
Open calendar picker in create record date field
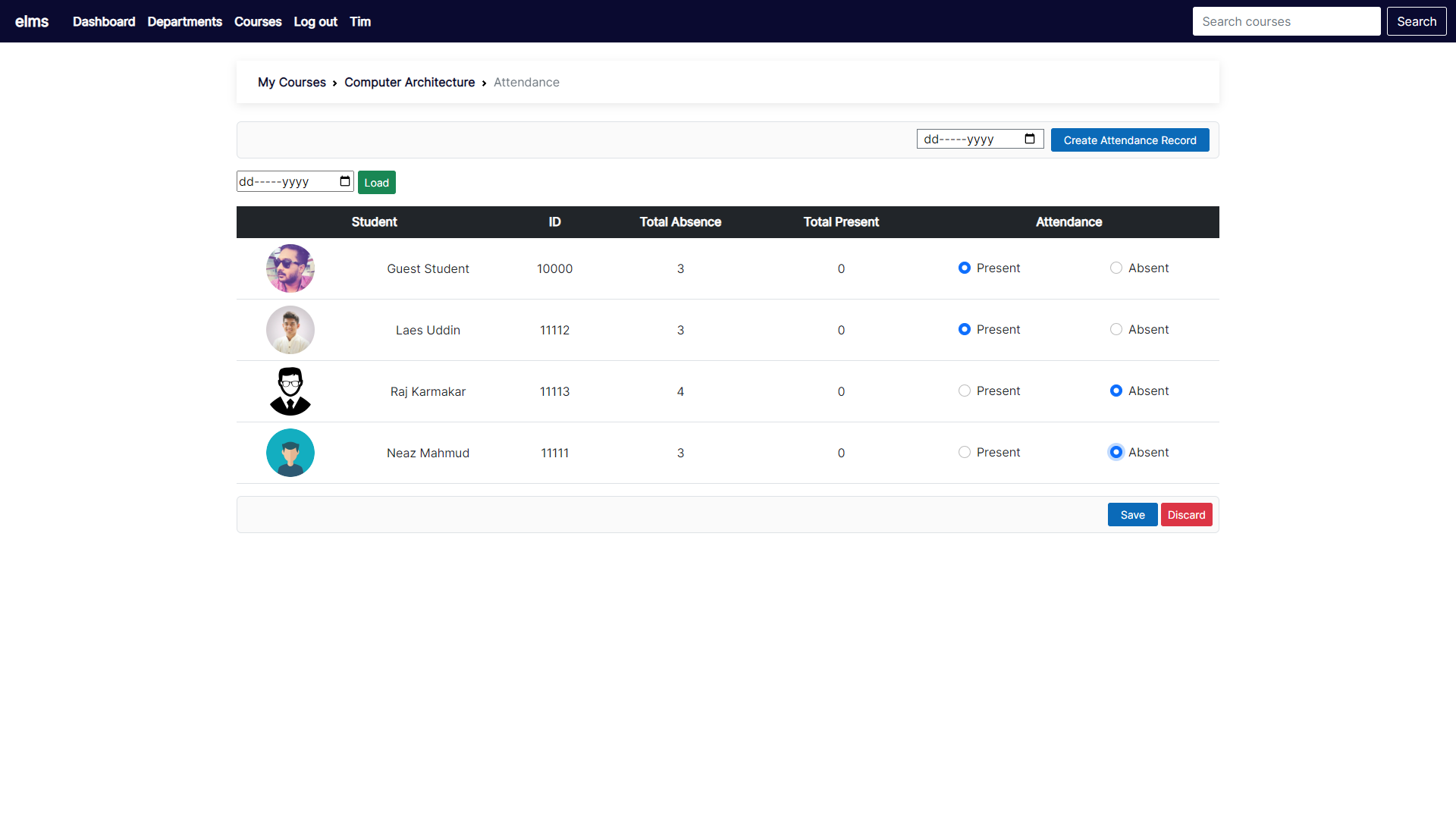click(x=1030, y=139)
